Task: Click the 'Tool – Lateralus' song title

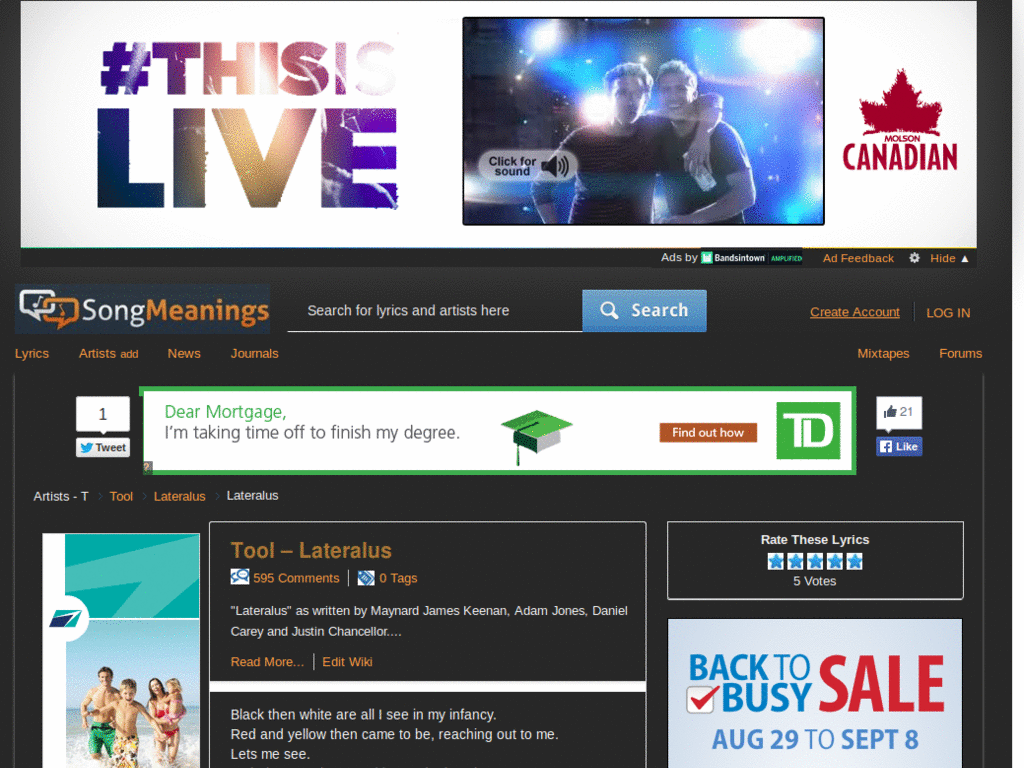Action: click(311, 551)
